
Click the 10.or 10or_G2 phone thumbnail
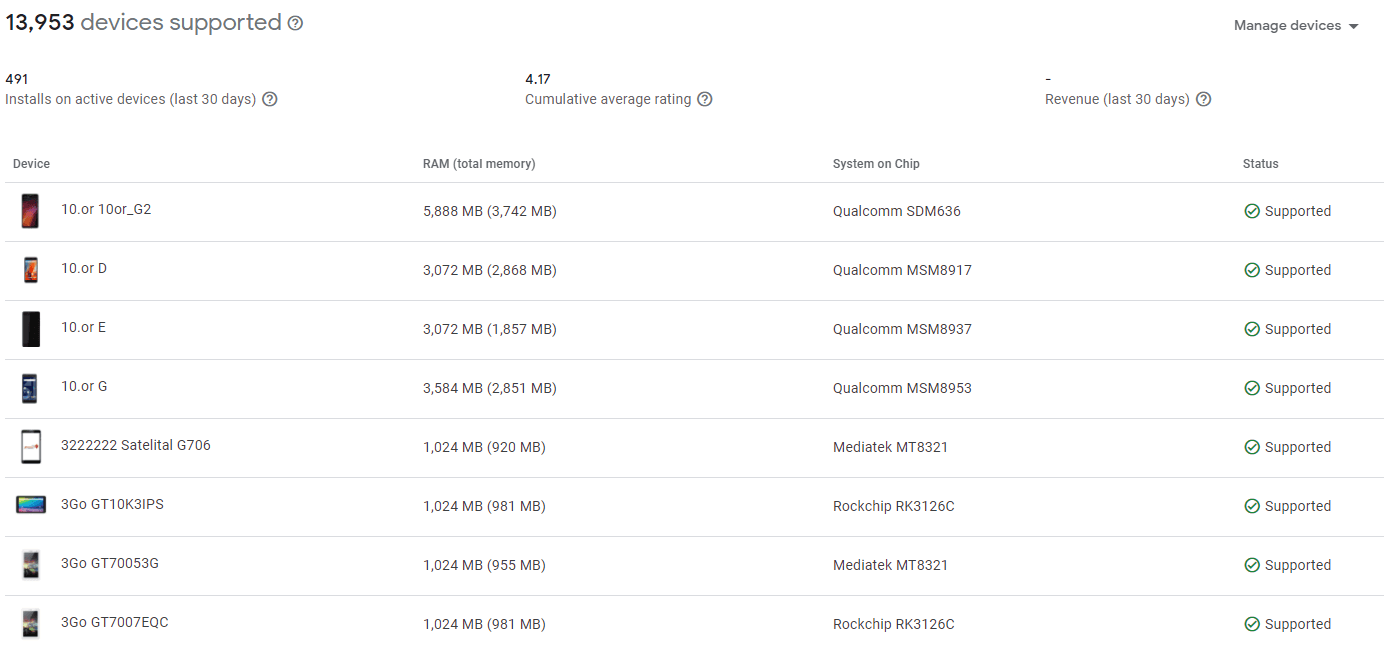[x=31, y=211]
